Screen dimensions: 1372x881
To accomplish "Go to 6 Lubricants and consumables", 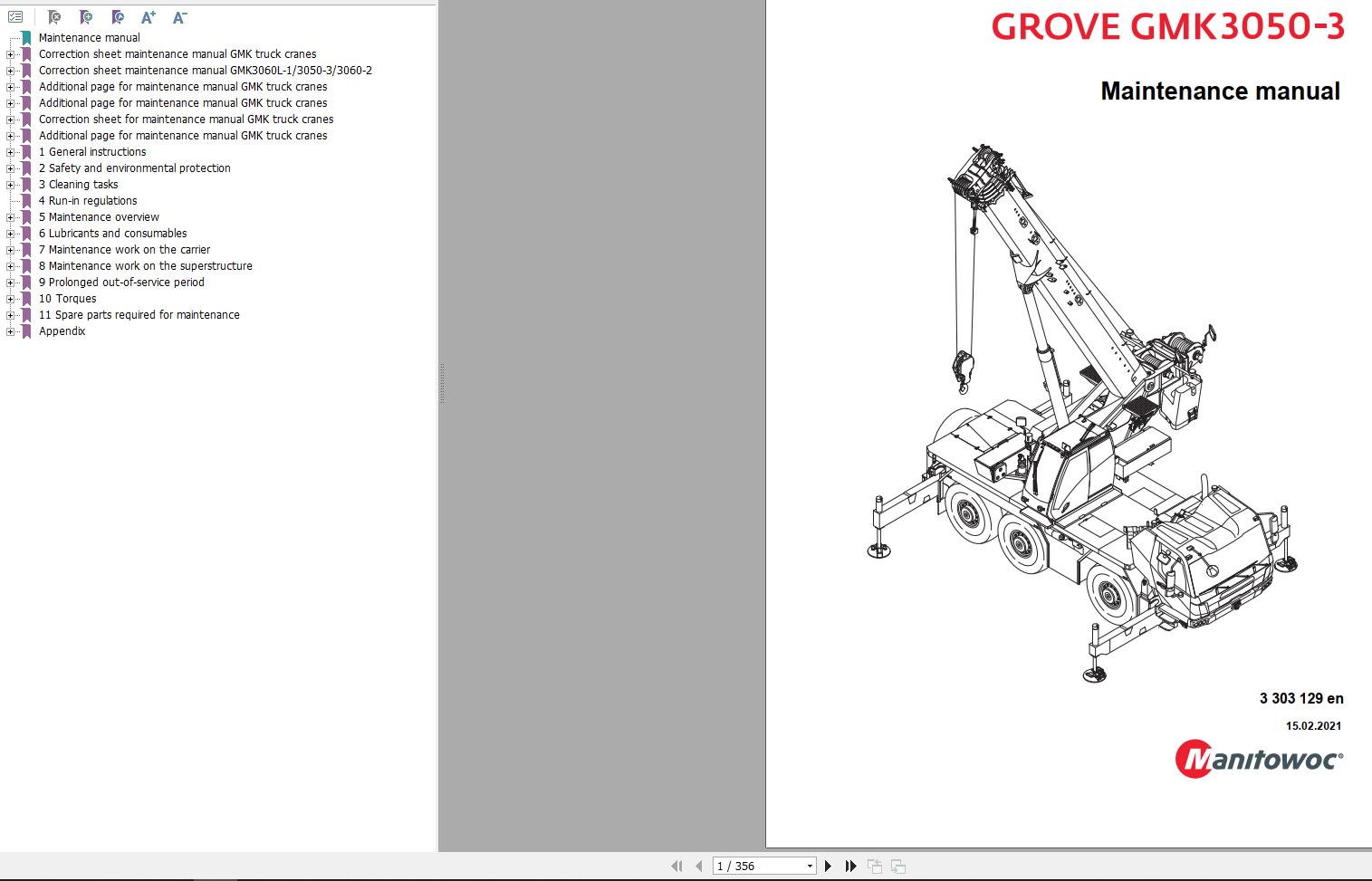I will [113, 234].
